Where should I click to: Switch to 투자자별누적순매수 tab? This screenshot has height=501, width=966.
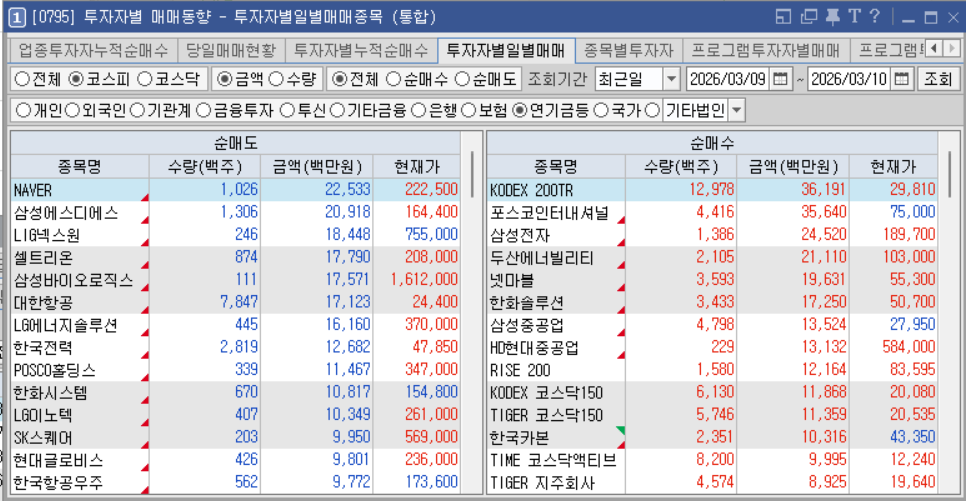[x=361, y=50]
